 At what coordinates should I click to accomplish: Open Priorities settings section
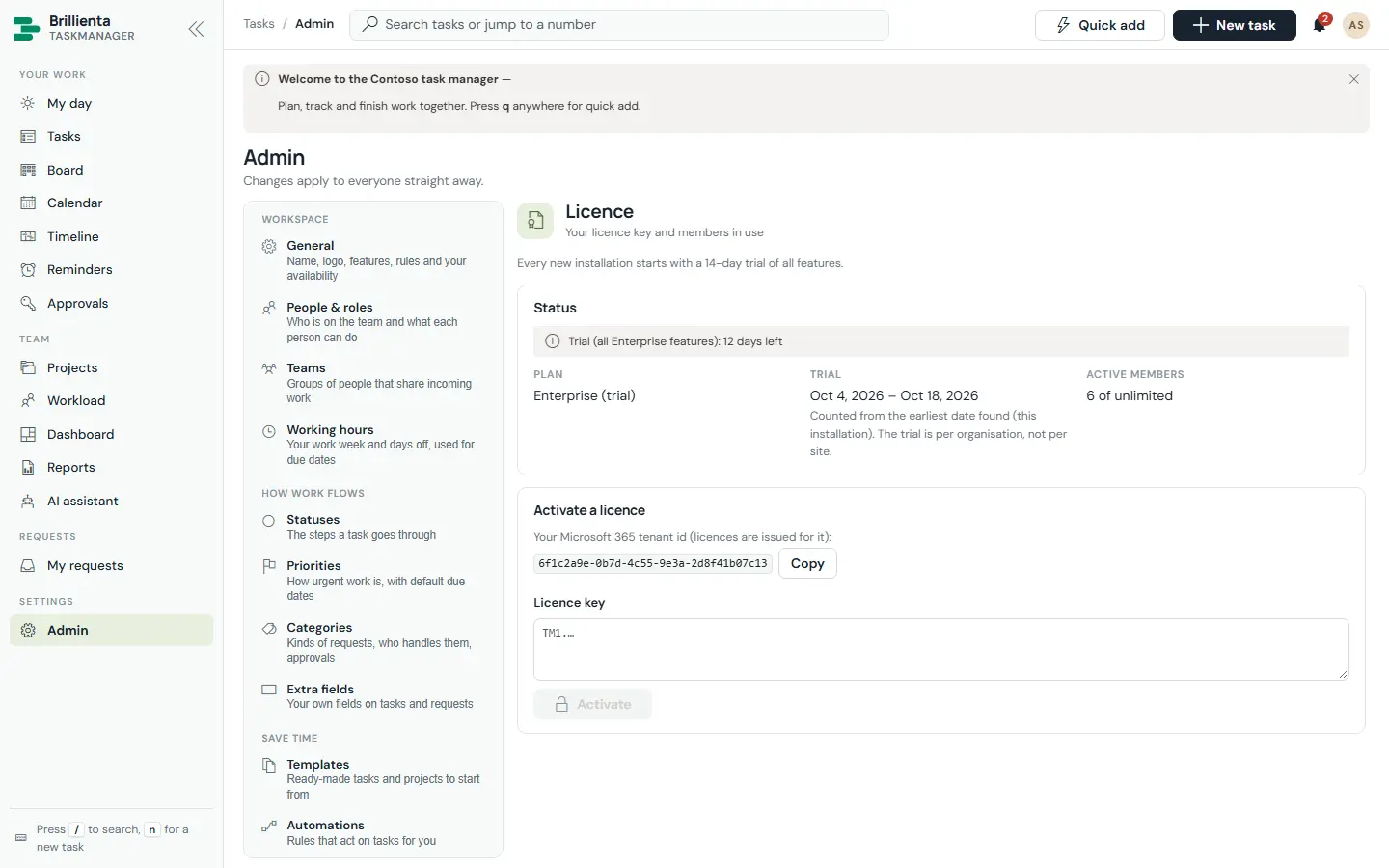click(x=373, y=581)
